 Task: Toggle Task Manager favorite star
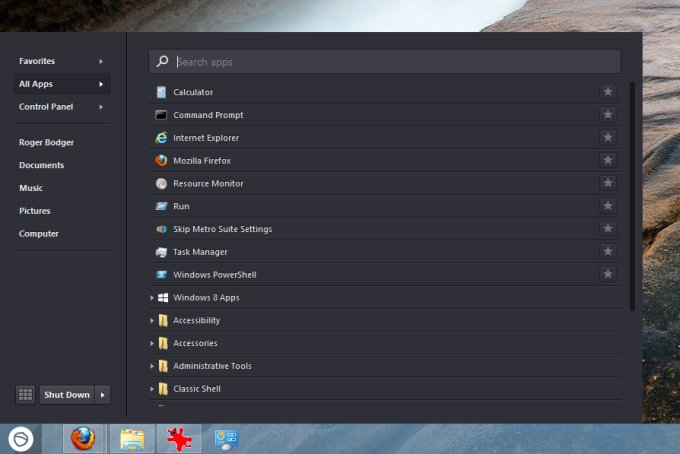click(608, 251)
